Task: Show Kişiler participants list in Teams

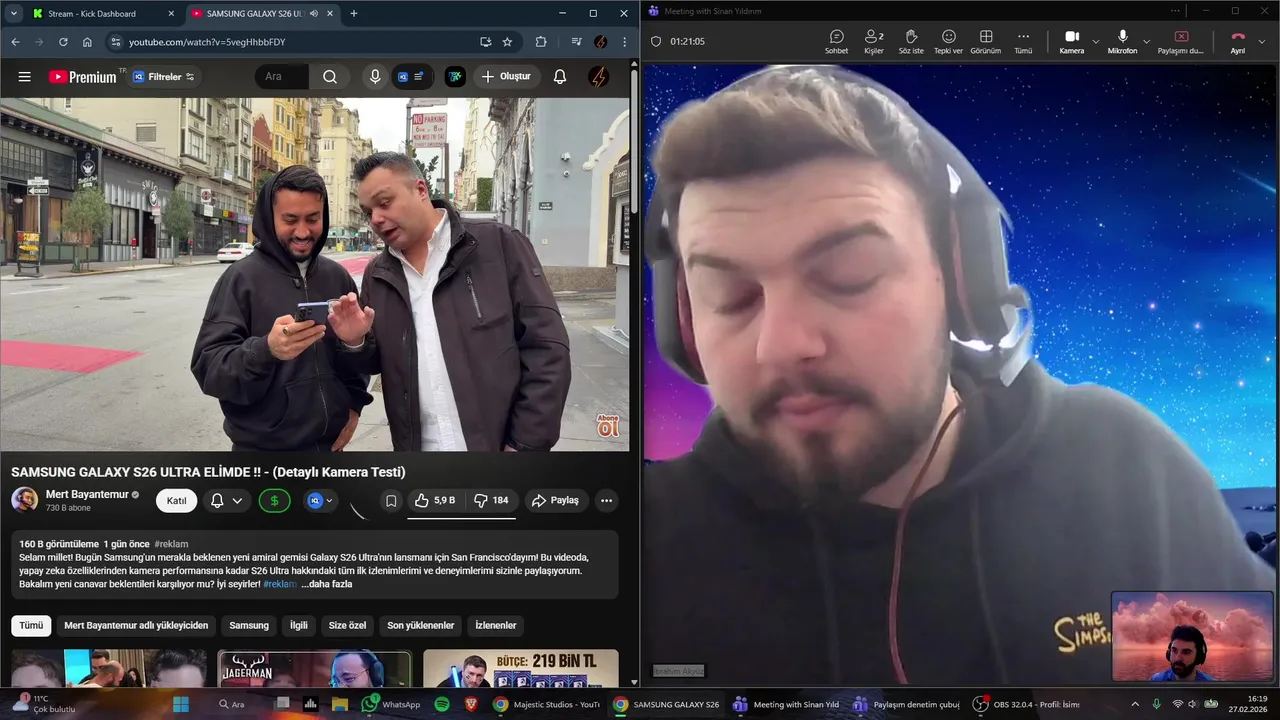Action: [874, 41]
